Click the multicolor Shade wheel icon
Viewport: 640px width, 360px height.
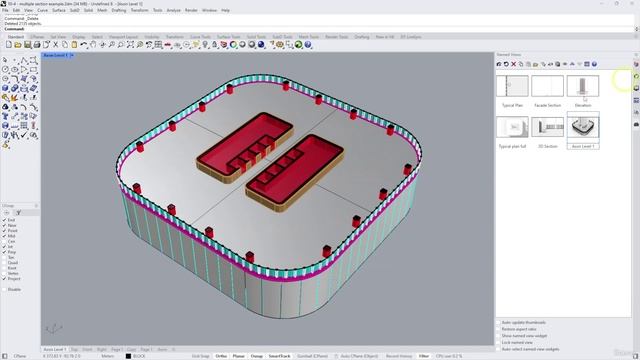[x=233, y=44]
